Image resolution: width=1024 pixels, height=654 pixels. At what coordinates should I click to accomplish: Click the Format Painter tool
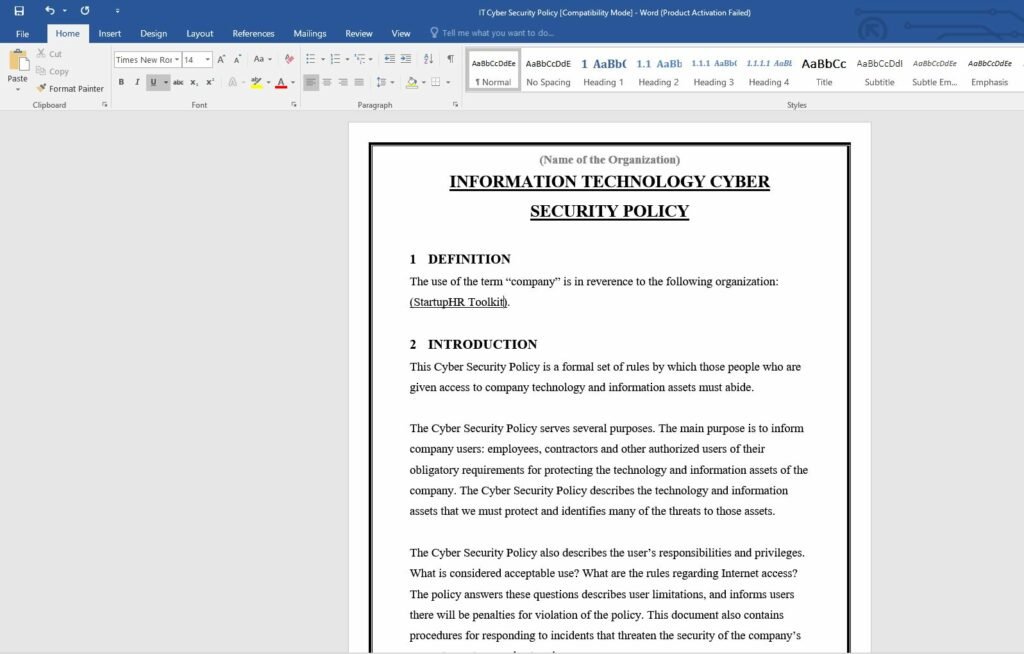pyautogui.click(x=70, y=88)
